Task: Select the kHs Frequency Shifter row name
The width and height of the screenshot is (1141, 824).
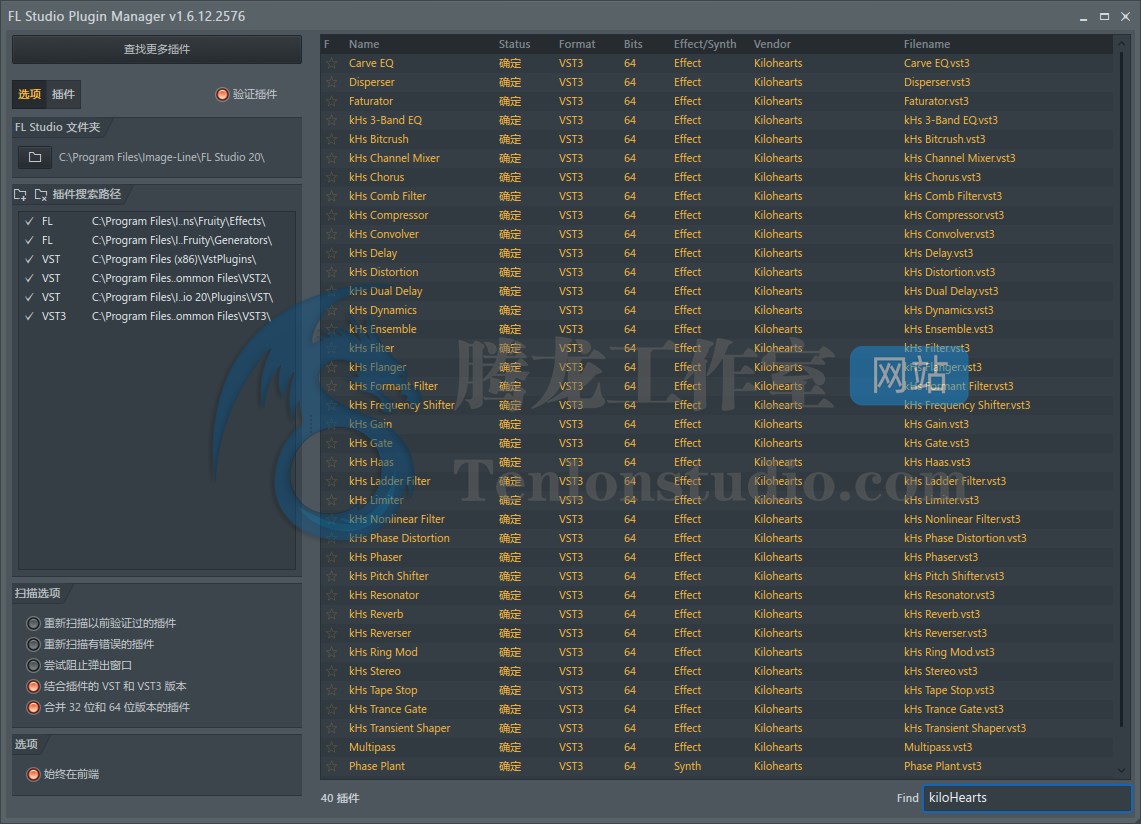Action: click(402, 405)
